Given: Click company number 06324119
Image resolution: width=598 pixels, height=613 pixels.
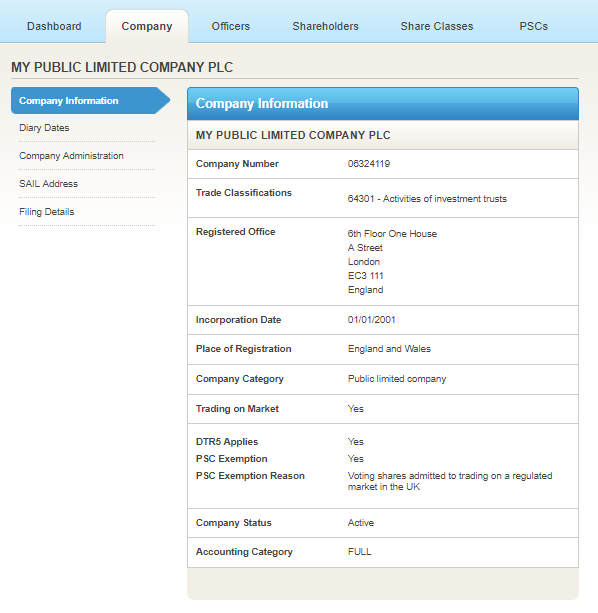Looking at the screenshot, I should click(x=369, y=164).
